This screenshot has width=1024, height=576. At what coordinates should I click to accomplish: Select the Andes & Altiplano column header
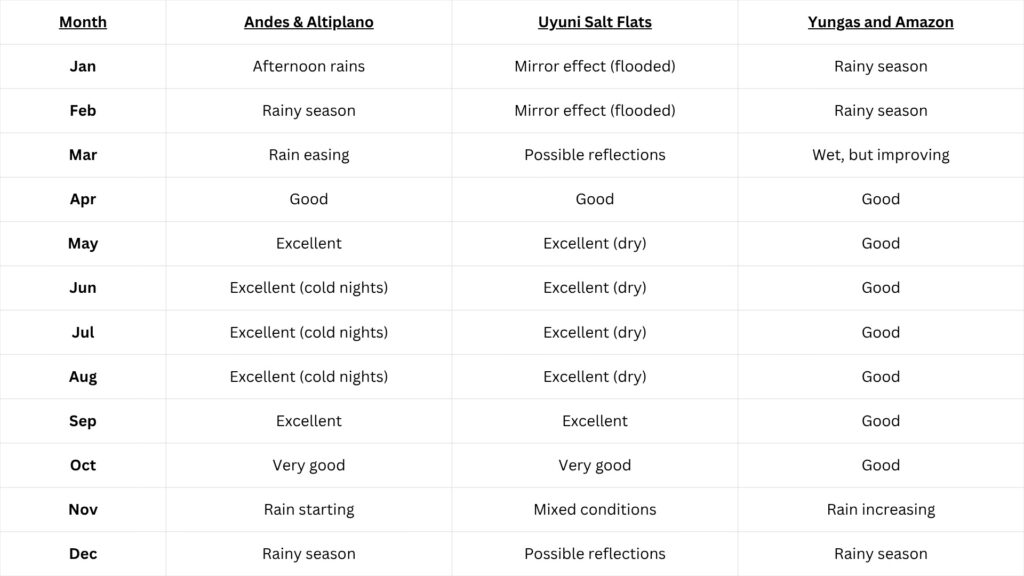click(x=309, y=22)
